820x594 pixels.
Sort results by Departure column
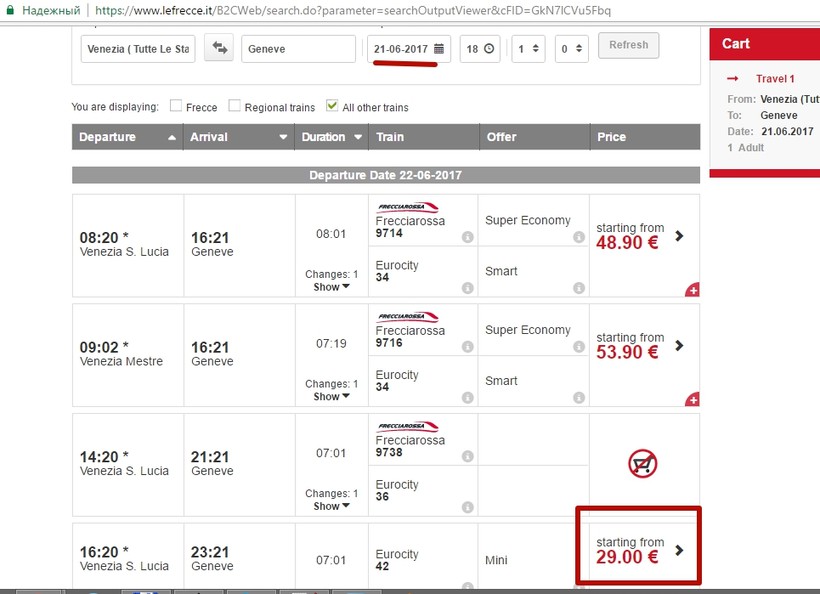pyautogui.click(x=127, y=137)
